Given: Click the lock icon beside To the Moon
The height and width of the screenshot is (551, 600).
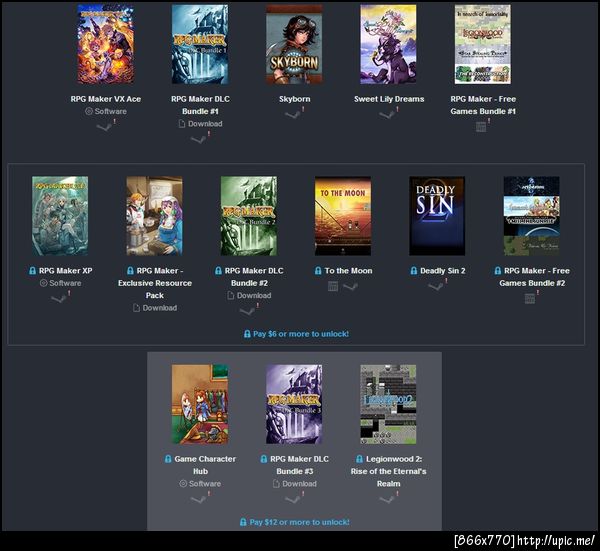Looking at the screenshot, I should 318,271.
